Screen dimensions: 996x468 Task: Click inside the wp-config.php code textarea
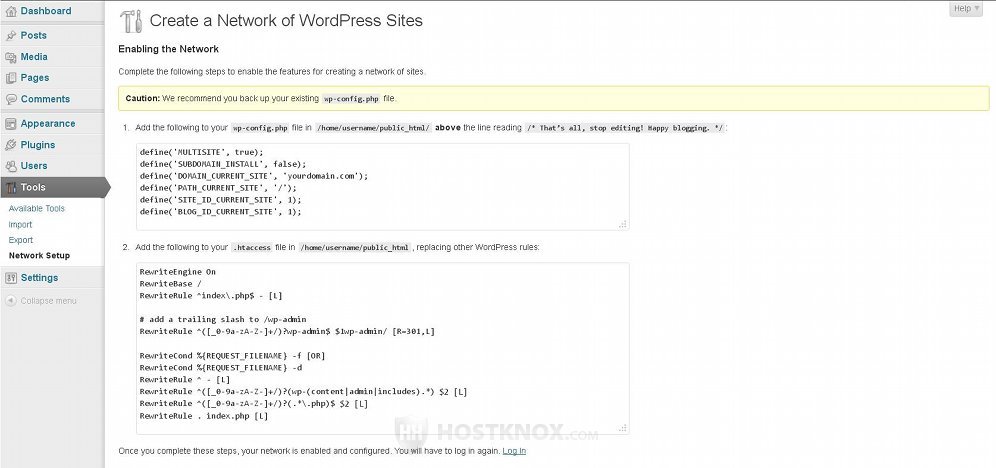382,187
